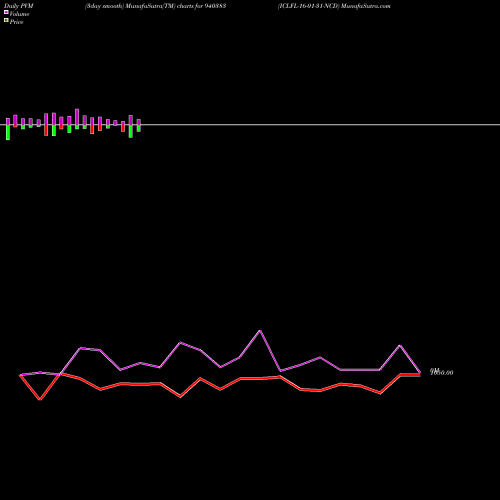Click the highest peak of the magenta volume line
The width and height of the screenshot is (500, 500).
260,331
